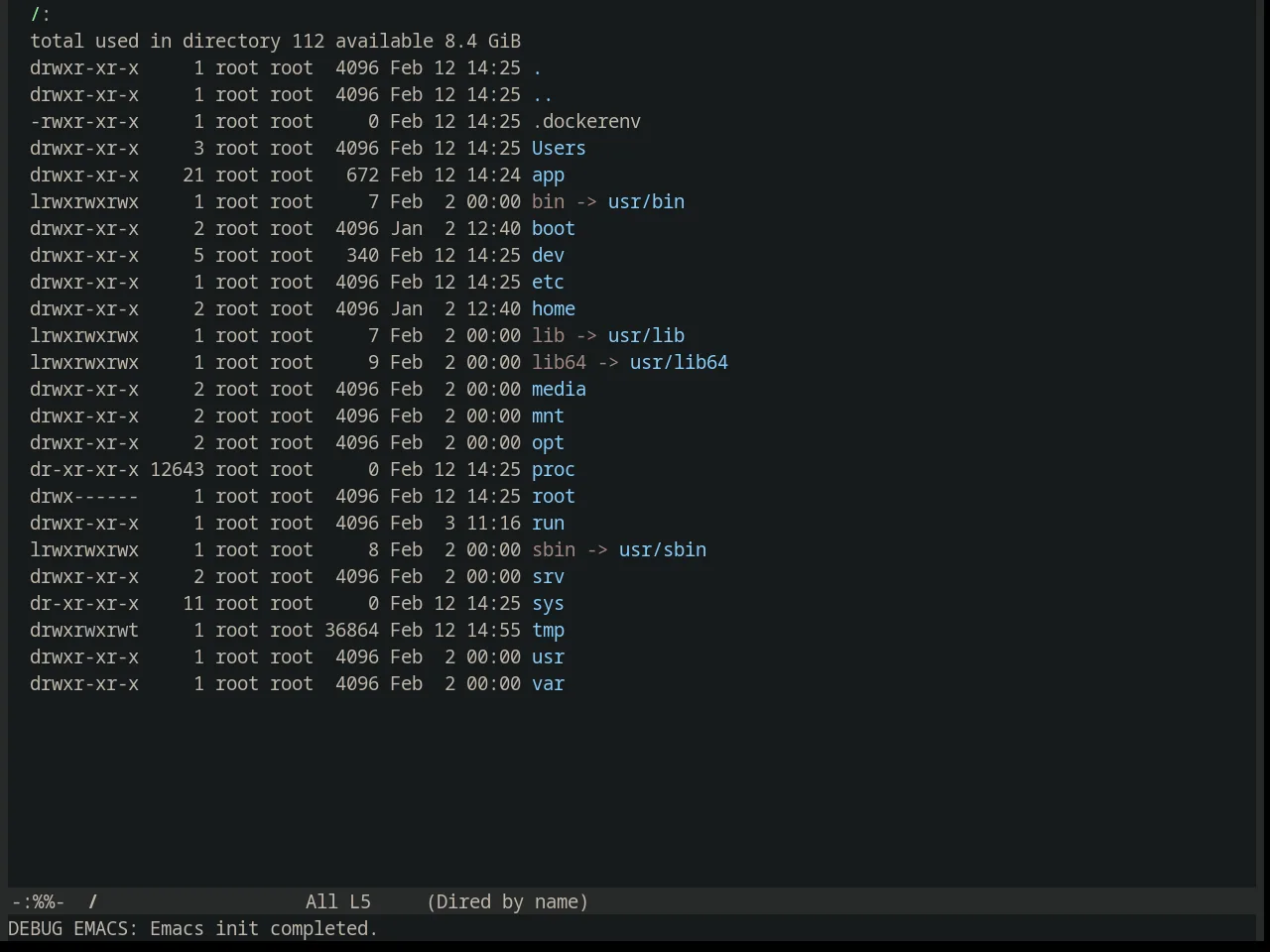The width and height of the screenshot is (1270, 952).
Task: Click the buffer name '/' in mode line
Action: coord(93,901)
